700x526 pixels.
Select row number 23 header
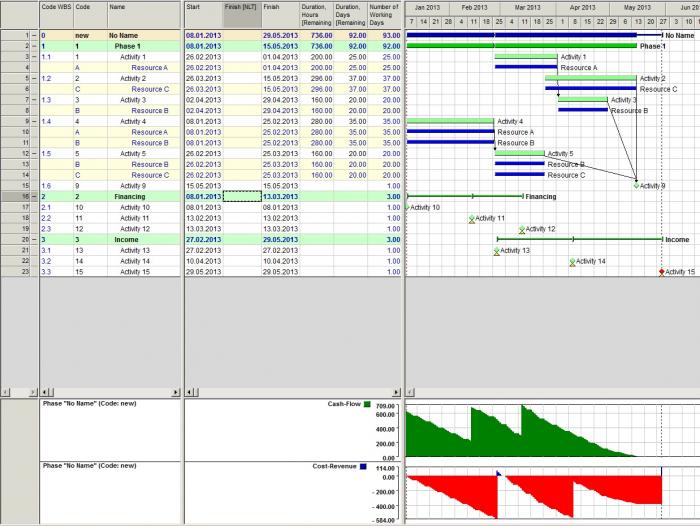point(16,271)
